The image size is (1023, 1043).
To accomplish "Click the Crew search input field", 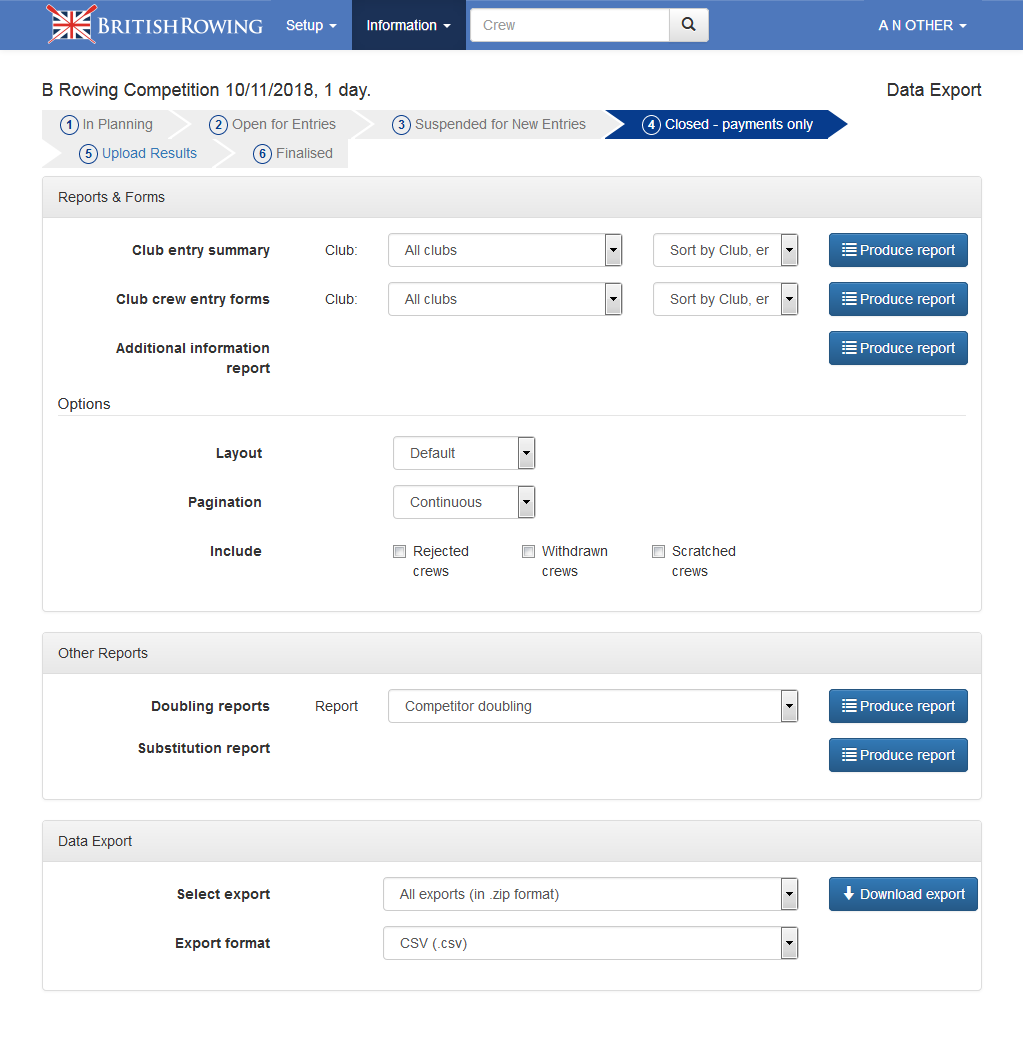I will click(x=570, y=25).
